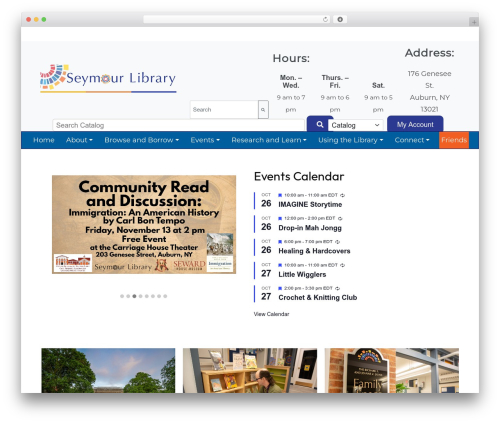Click the small search magnifier button
Screen dimensions: 500x423
[x=263, y=109]
